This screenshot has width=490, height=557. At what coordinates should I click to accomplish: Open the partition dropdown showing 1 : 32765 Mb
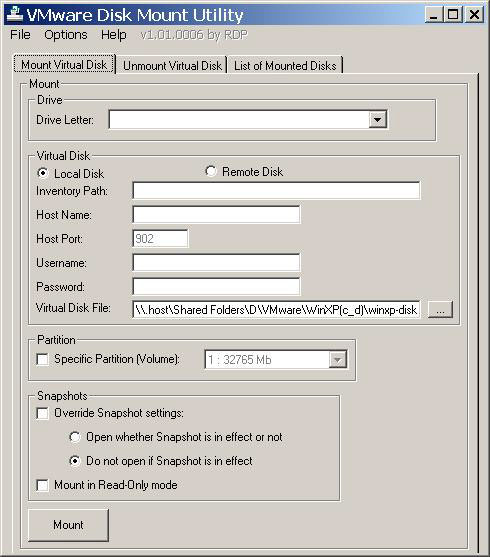point(276,360)
